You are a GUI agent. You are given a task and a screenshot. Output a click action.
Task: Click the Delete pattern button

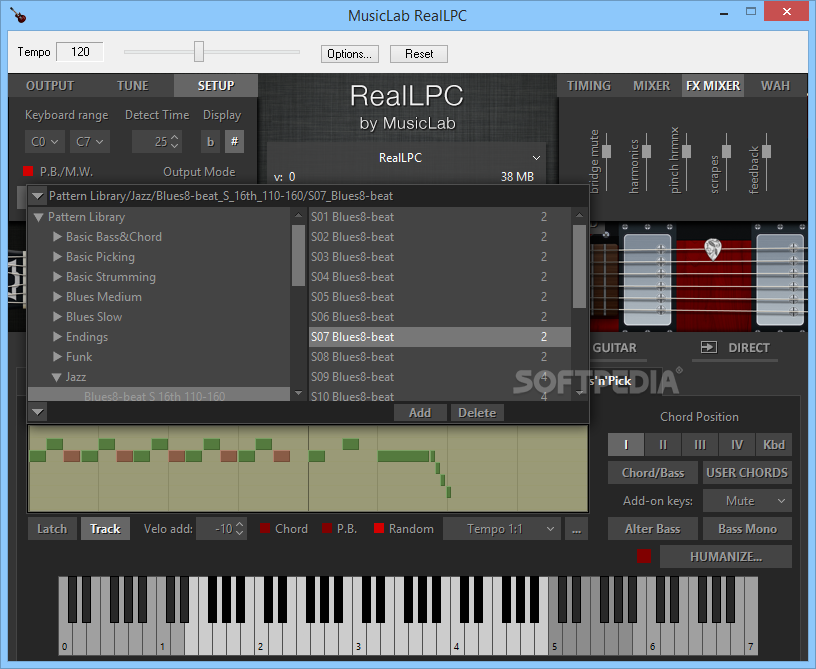pyautogui.click(x=477, y=413)
